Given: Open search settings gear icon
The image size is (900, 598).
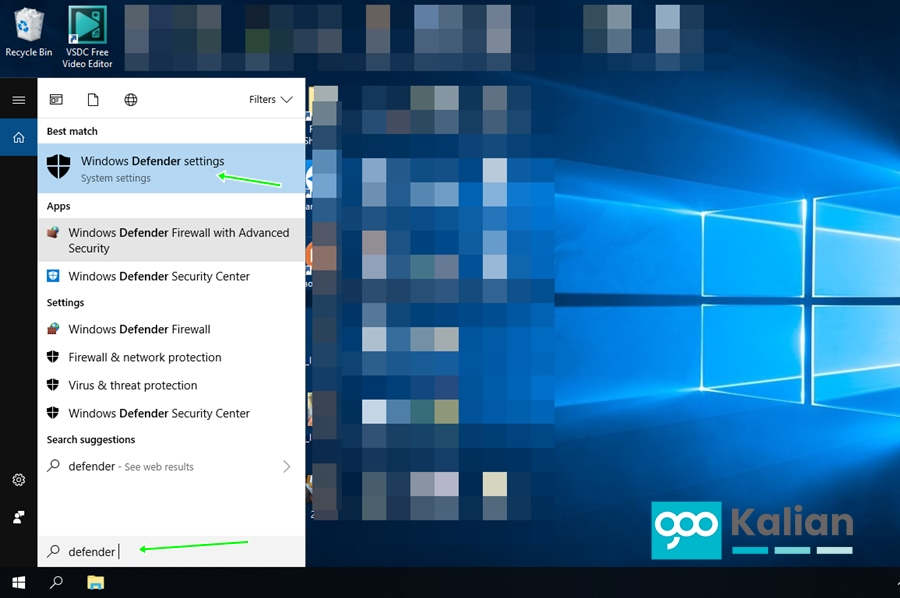Looking at the screenshot, I should pyautogui.click(x=18, y=480).
